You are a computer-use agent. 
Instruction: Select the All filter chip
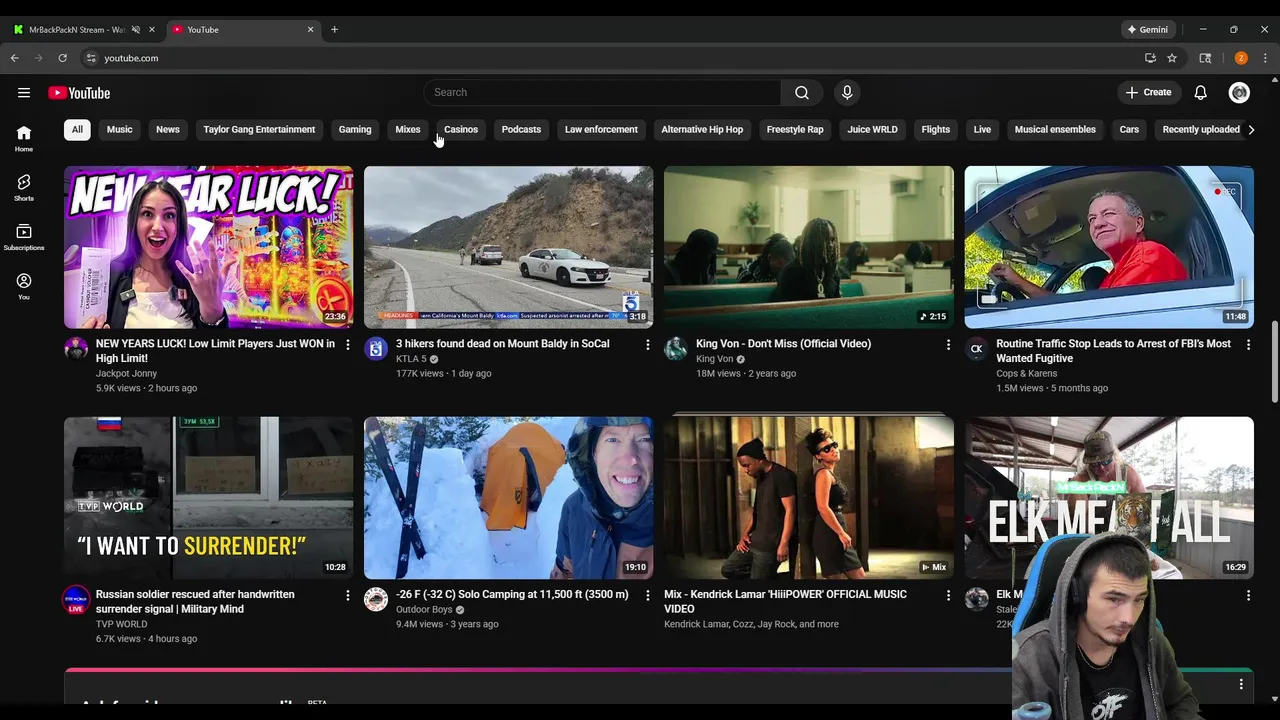77,129
